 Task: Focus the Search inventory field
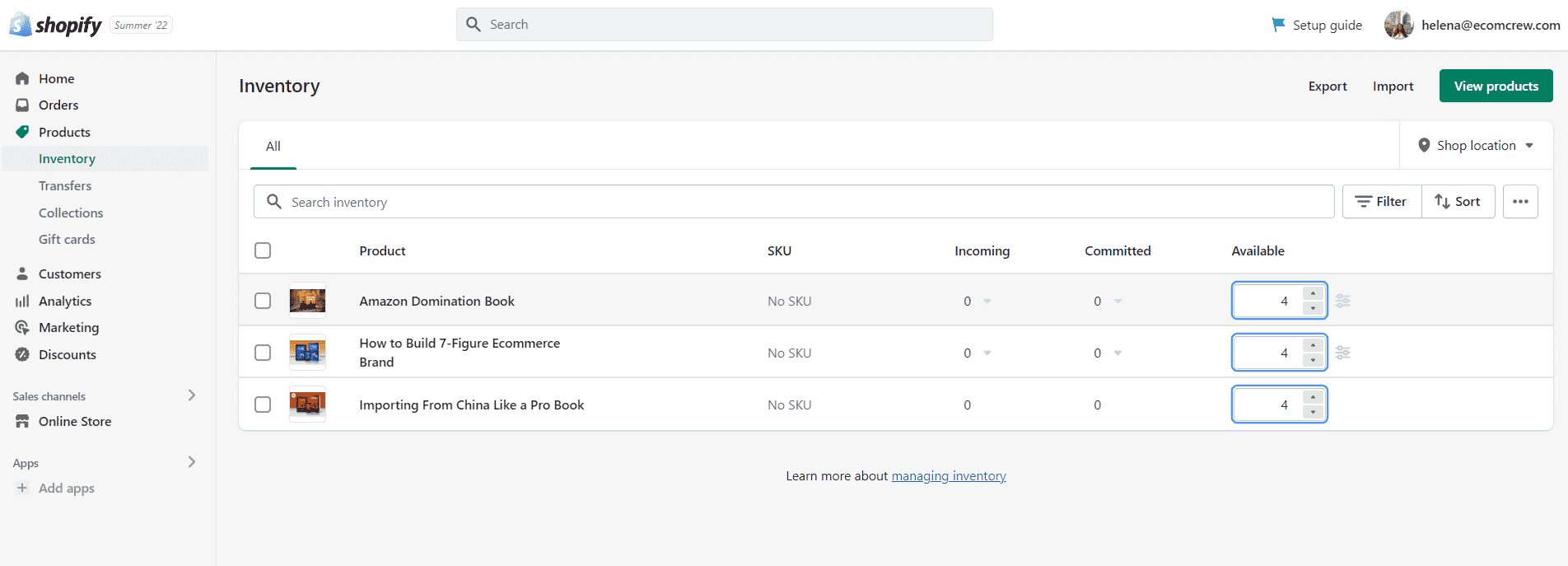794,202
